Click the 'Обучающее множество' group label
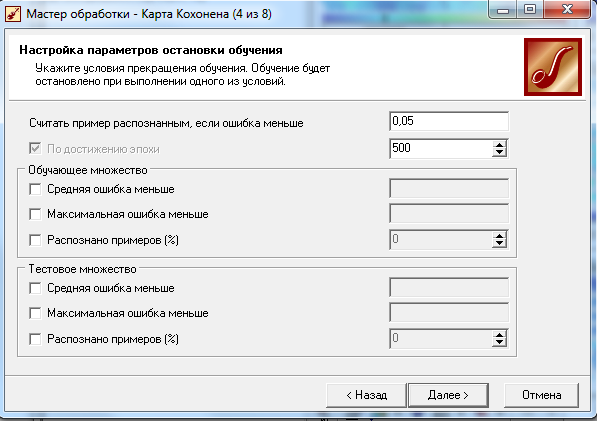Screen dimensions: 597x421 click(88, 170)
